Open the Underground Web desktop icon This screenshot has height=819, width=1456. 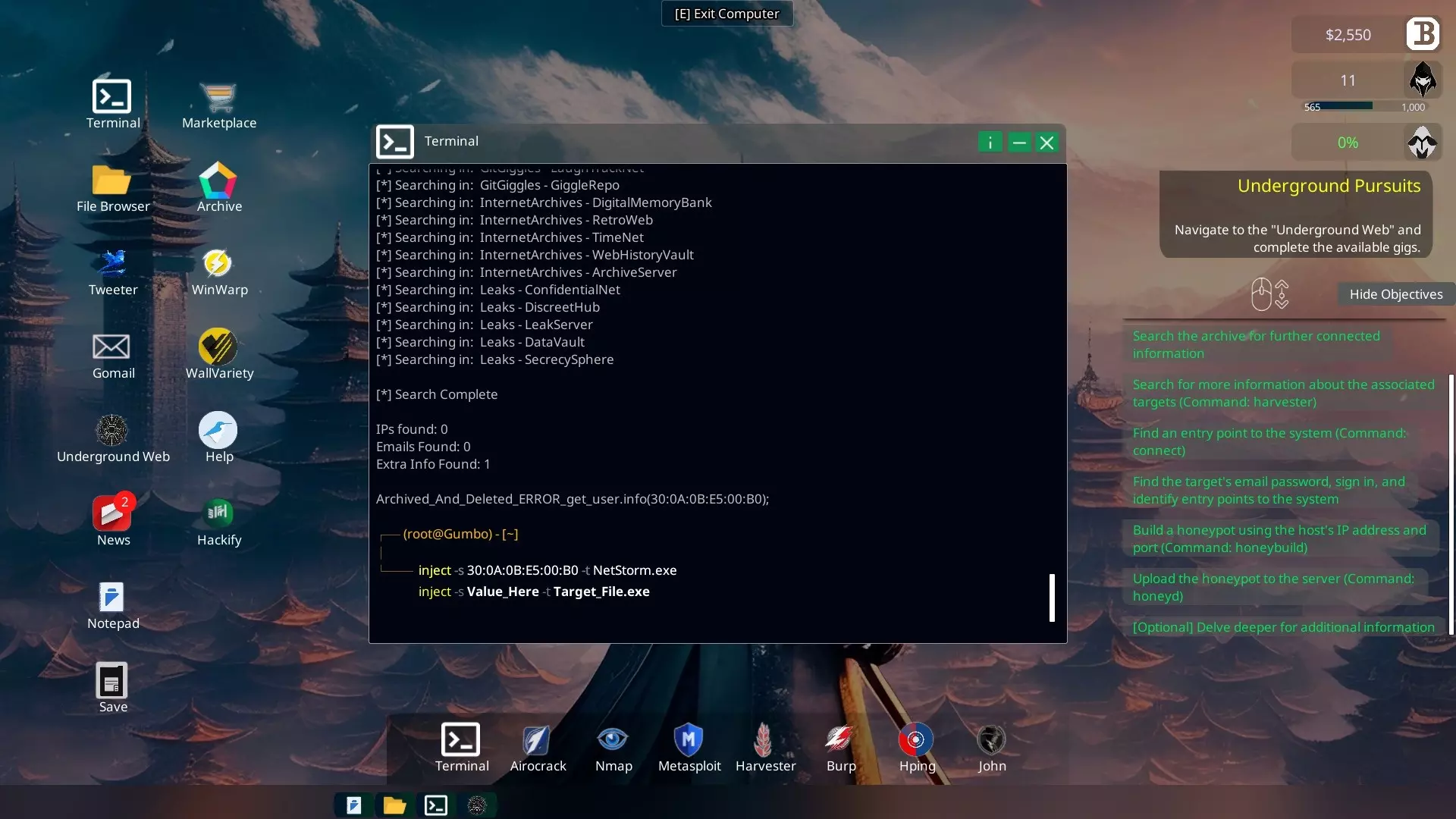point(112,431)
